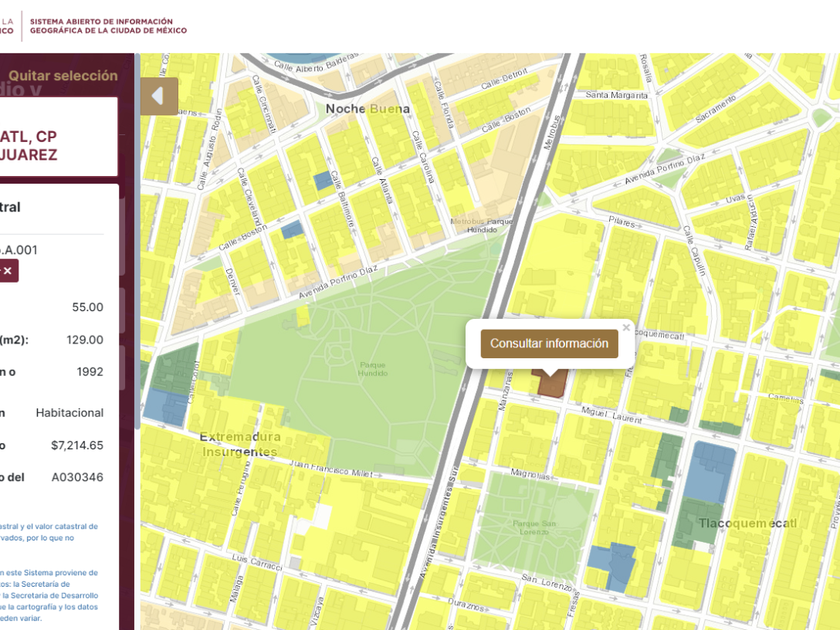Close the Consultar información popup
The image size is (840, 630).
pyautogui.click(x=626, y=327)
